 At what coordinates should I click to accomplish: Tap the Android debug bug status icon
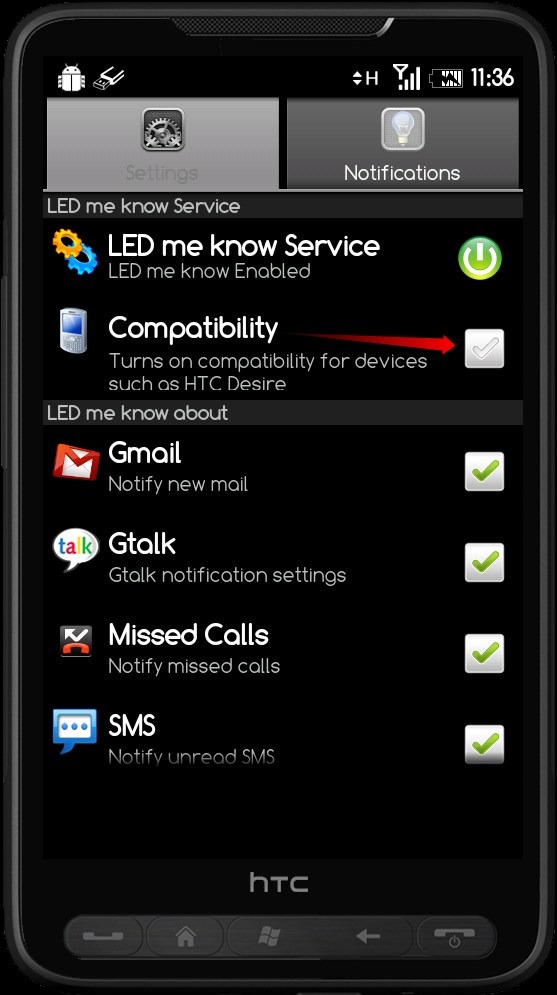(x=71, y=78)
